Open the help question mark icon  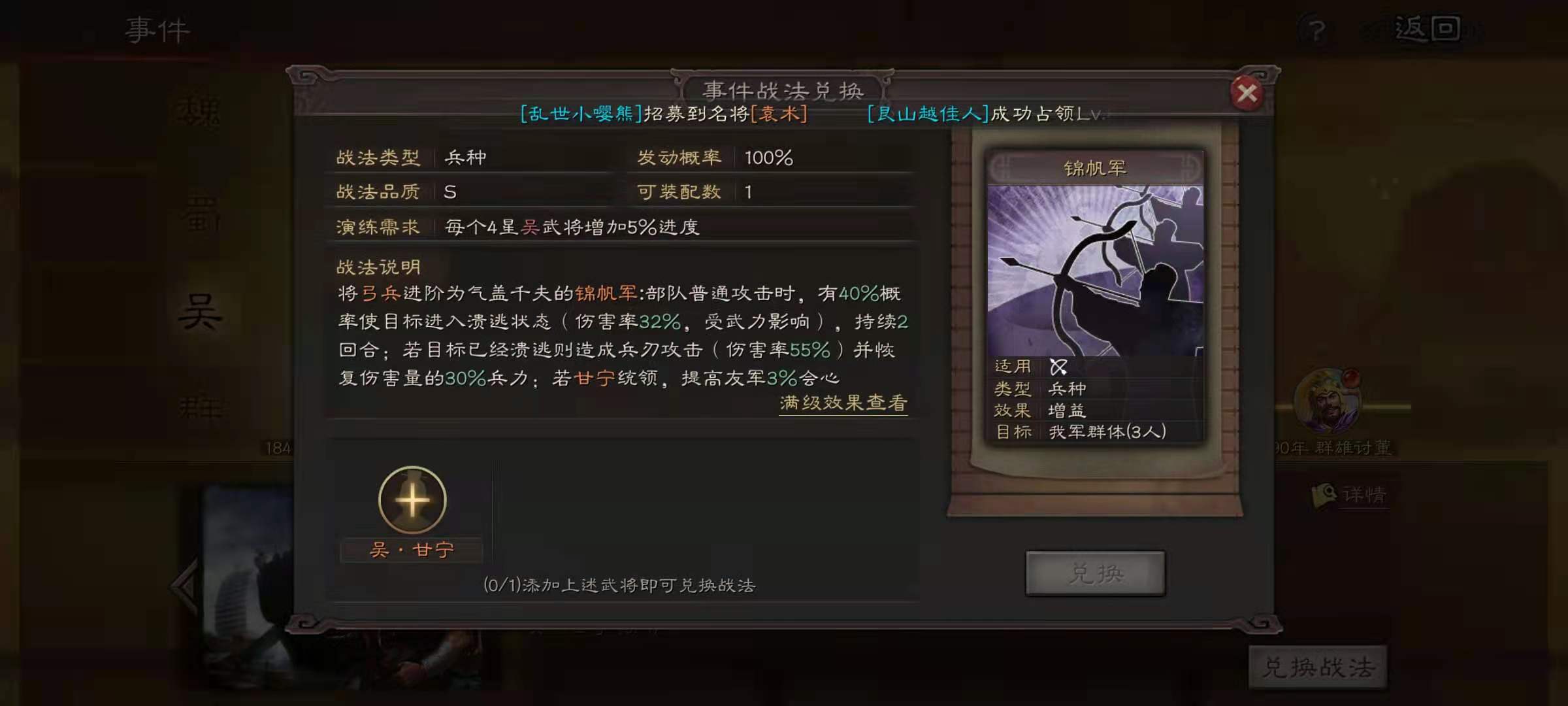click(1317, 30)
